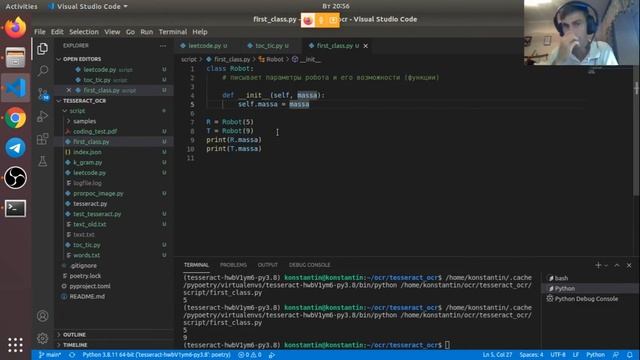Click the Explorer more actions ellipsis
This screenshot has height=360, width=640.
click(163, 46)
